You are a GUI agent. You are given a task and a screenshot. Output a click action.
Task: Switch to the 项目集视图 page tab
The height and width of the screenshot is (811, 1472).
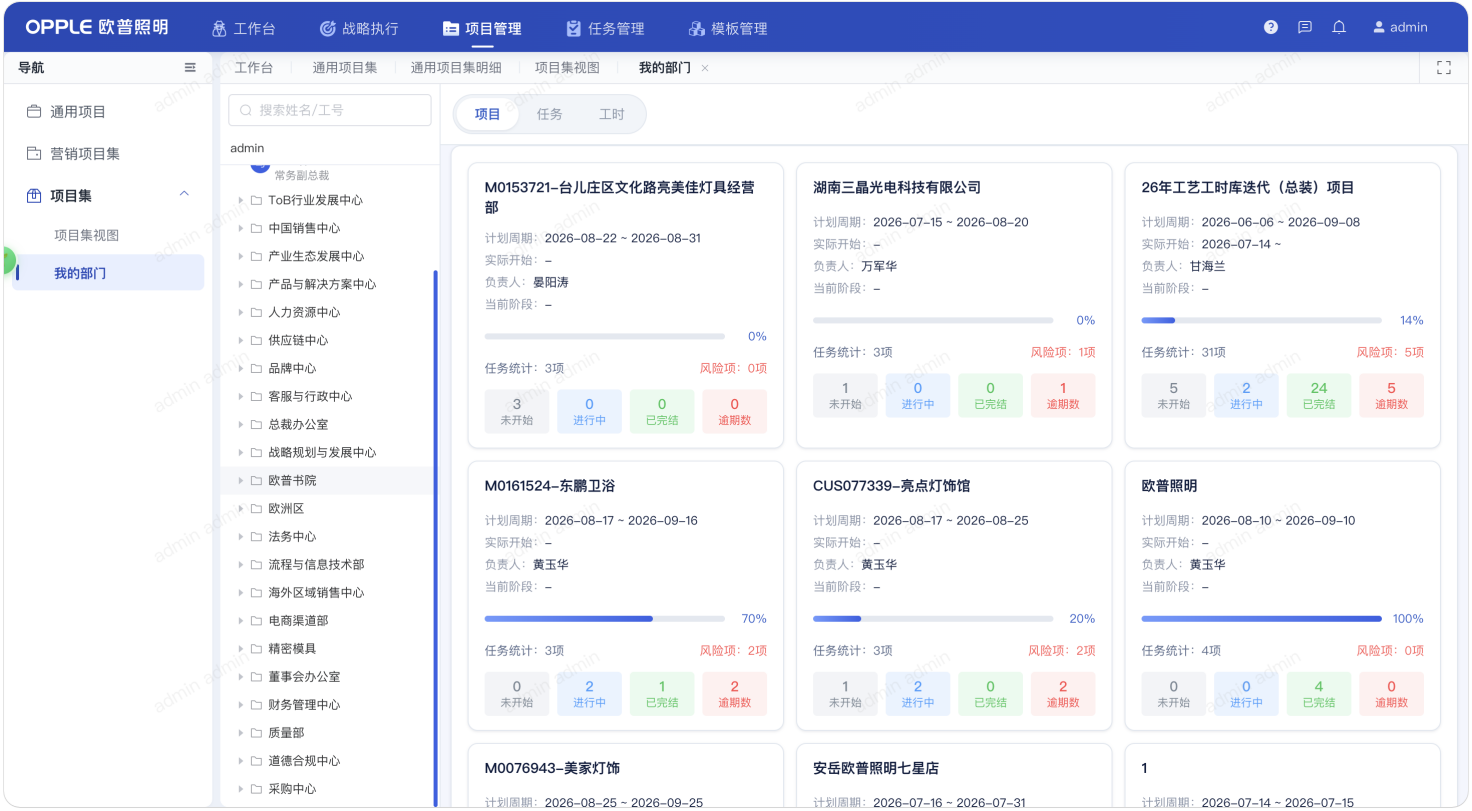point(567,67)
